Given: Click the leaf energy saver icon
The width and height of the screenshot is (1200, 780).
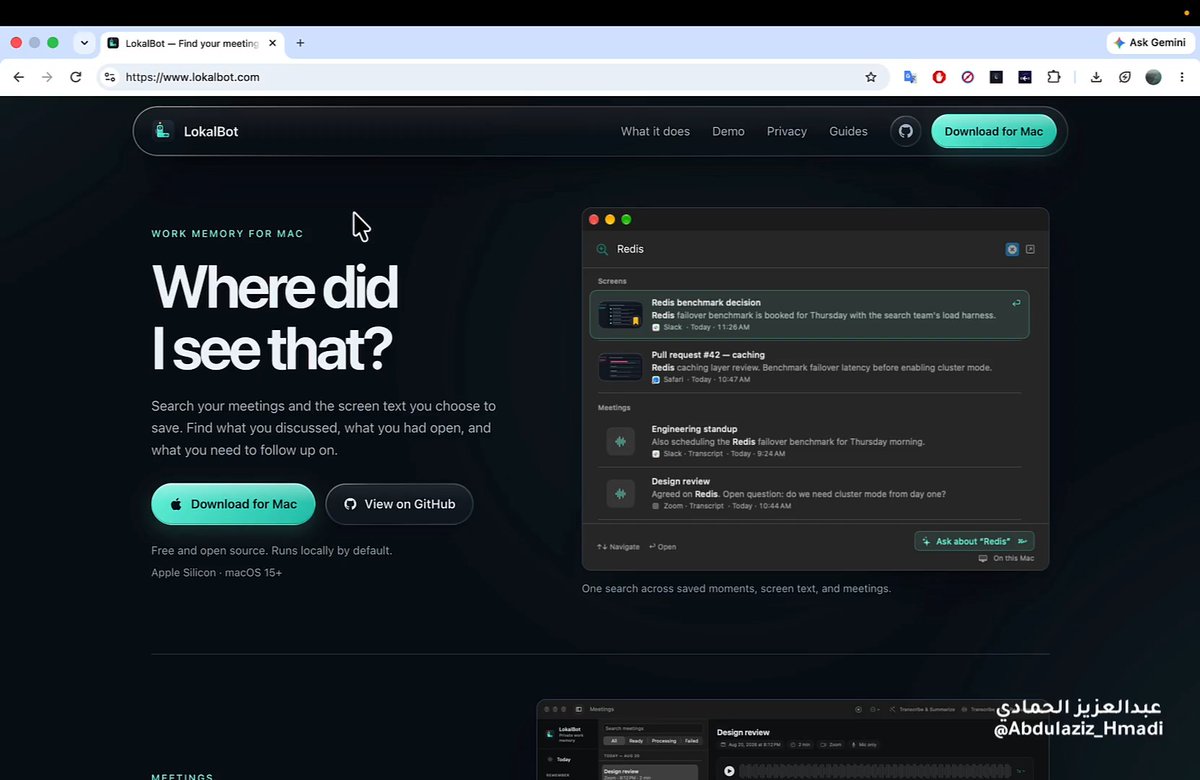Looking at the screenshot, I should 1124,77.
